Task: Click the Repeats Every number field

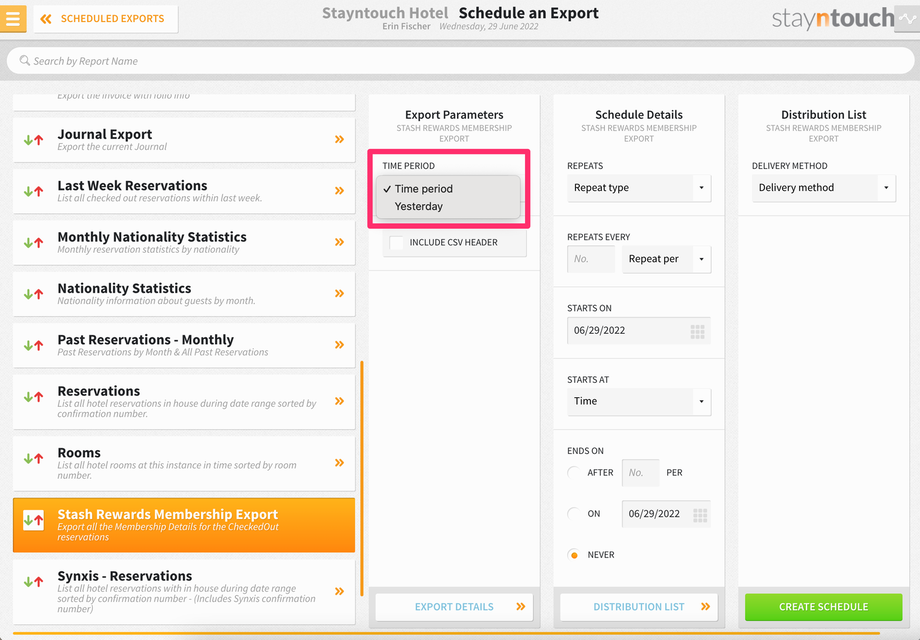Action: coord(591,259)
